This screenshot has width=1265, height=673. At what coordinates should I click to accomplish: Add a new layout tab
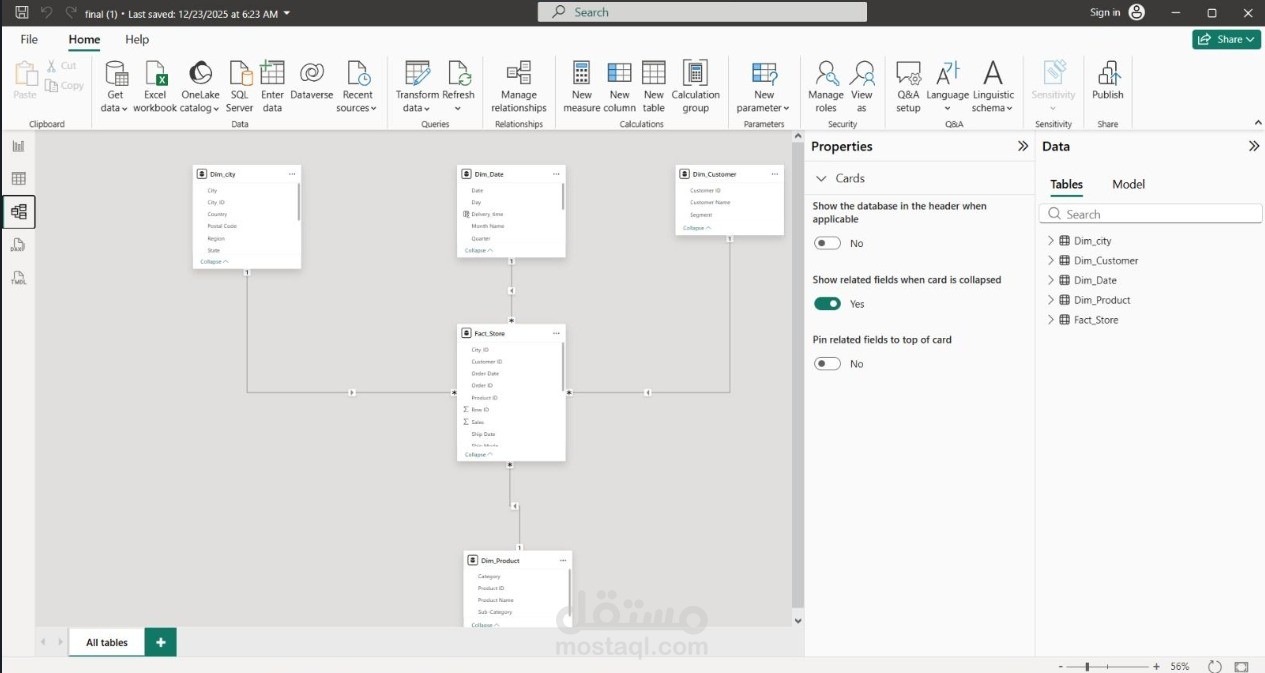point(160,642)
